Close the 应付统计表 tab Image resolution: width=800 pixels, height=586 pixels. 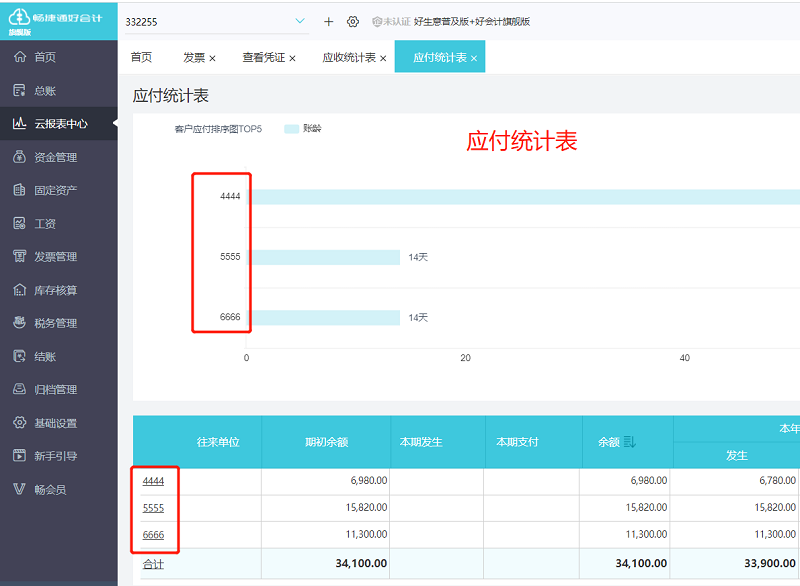click(474, 58)
